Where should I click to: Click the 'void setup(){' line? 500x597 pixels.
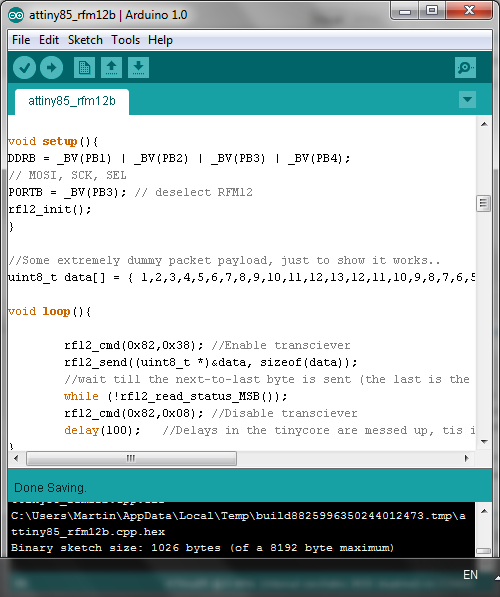53,141
